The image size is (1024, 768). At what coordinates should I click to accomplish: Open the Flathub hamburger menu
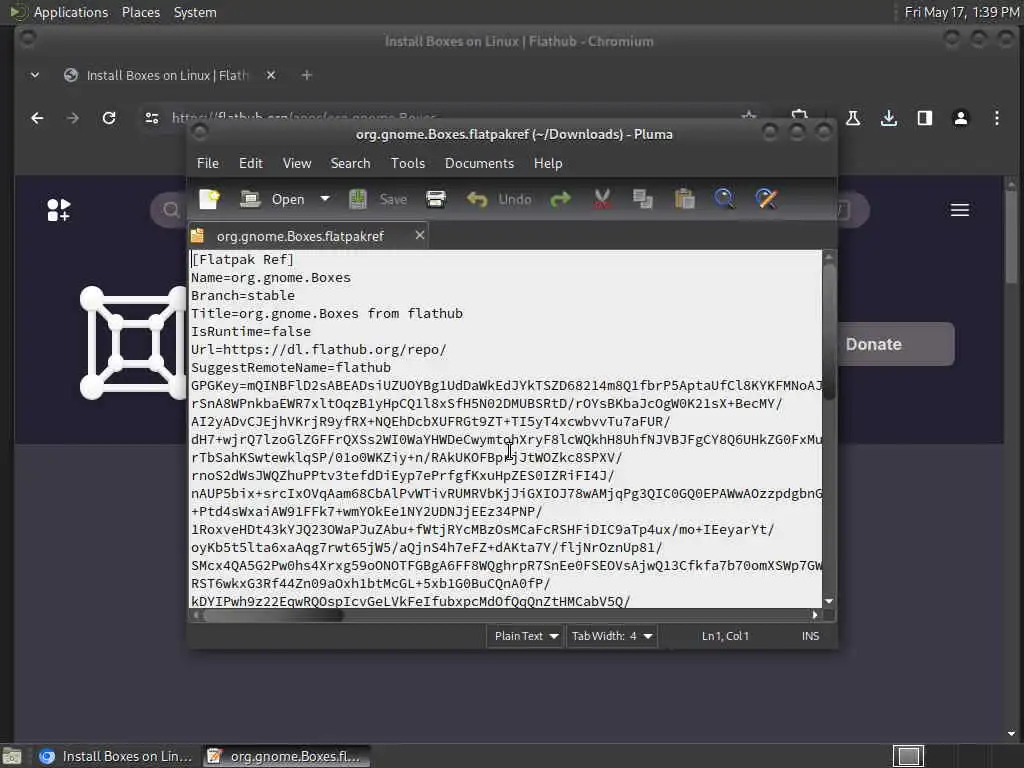click(959, 210)
